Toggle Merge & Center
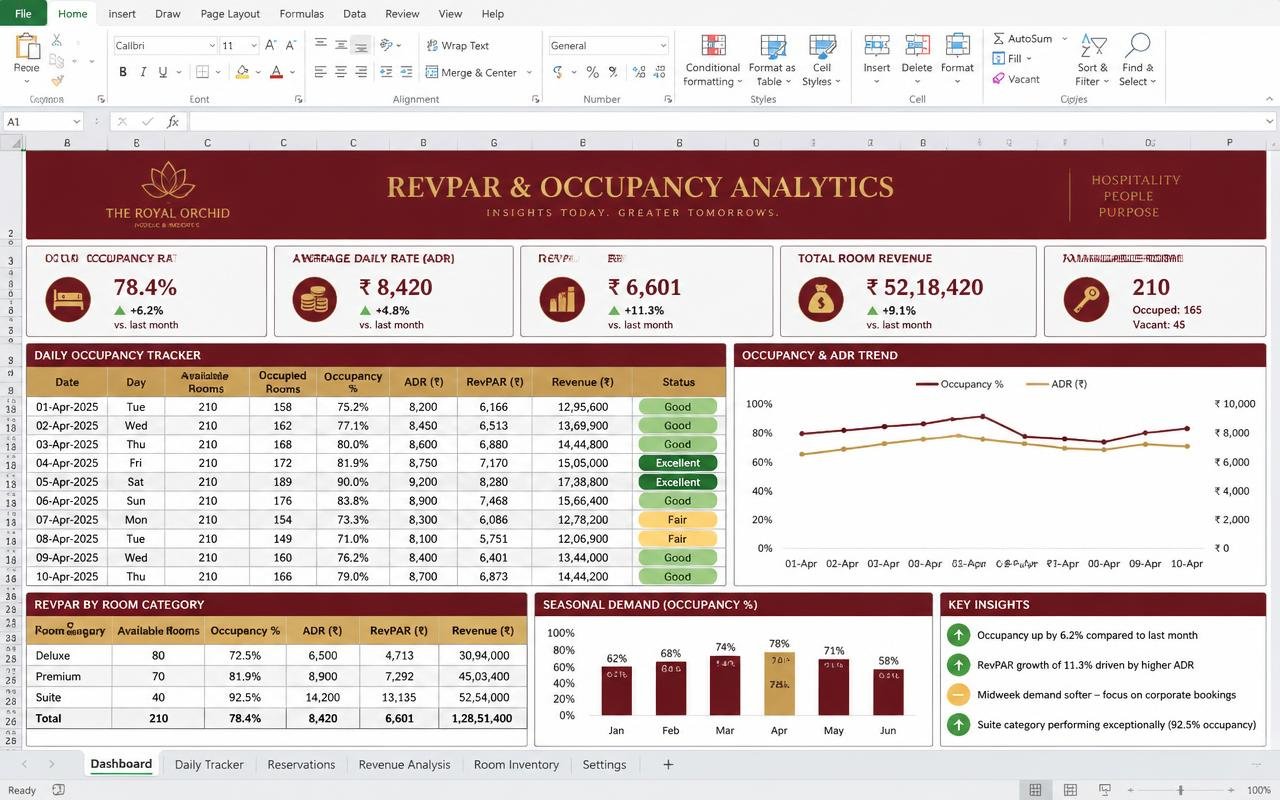The image size is (1280, 800). (x=471, y=72)
